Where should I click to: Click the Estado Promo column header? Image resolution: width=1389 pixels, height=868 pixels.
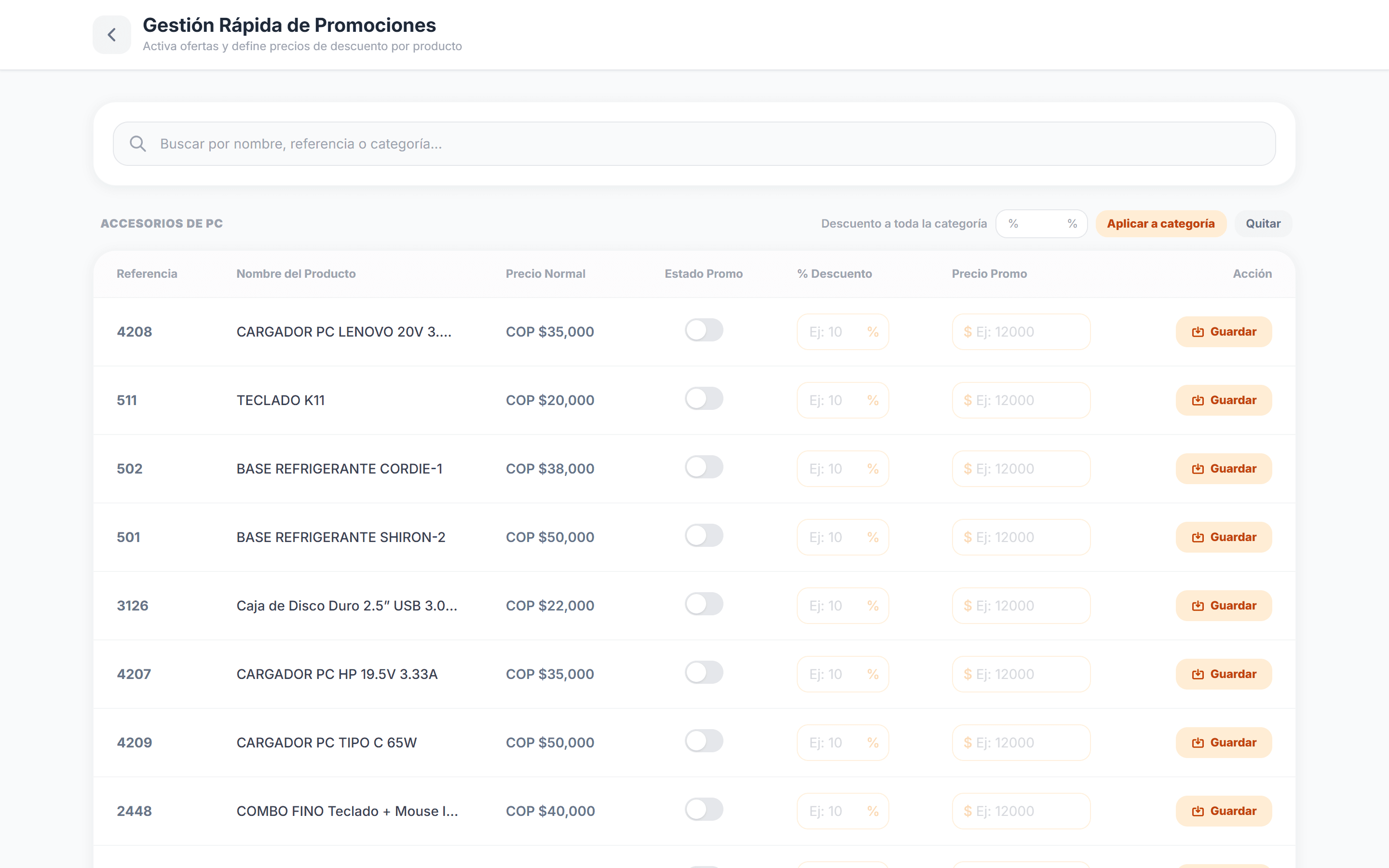pos(704,274)
